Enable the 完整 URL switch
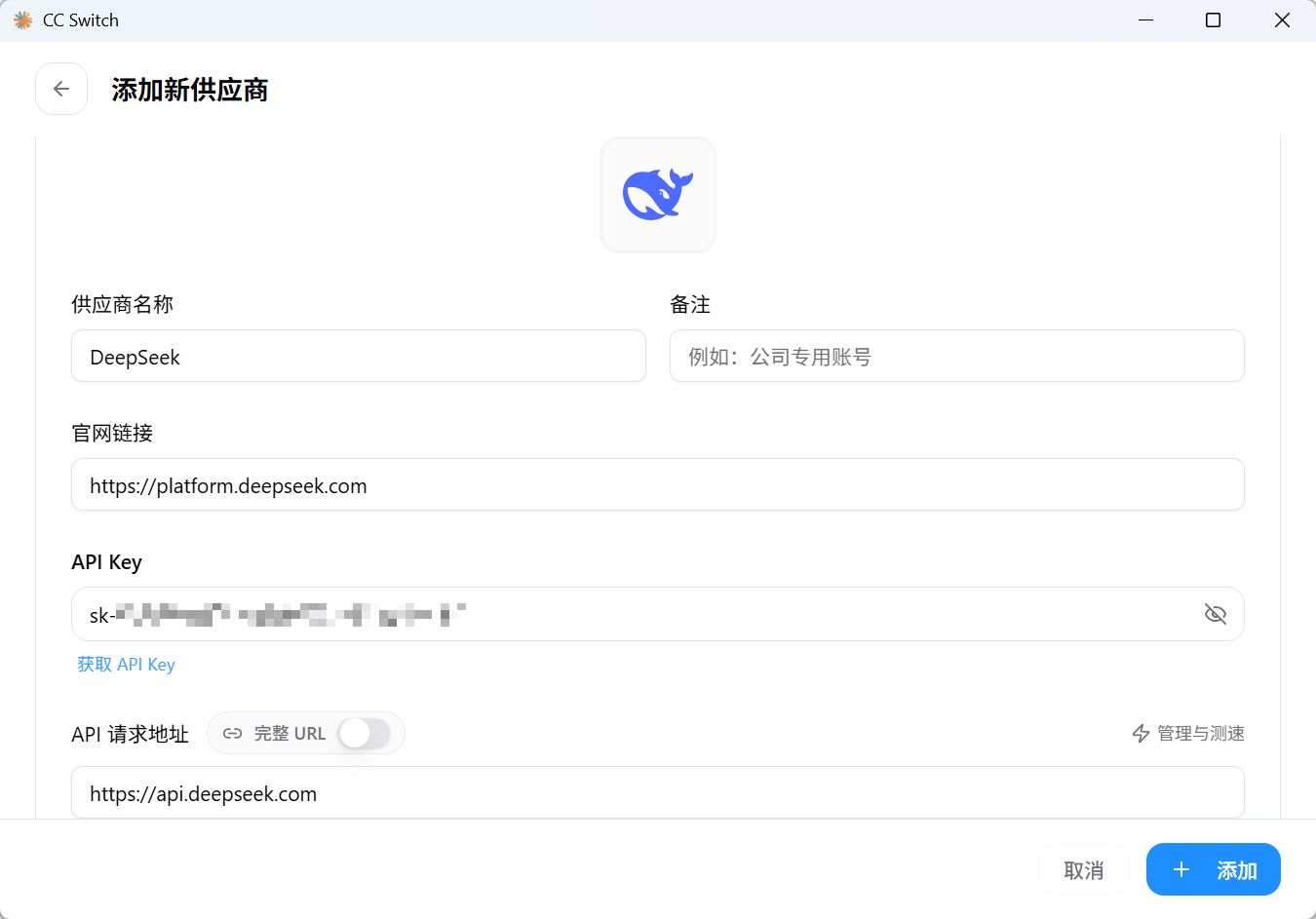 click(365, 733)
